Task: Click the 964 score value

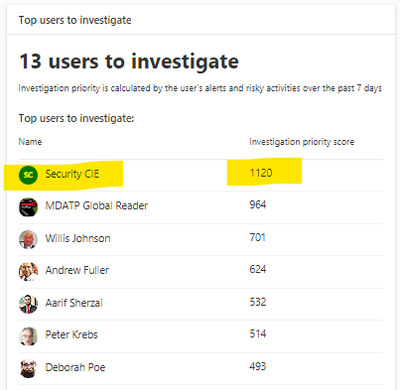Action: (258, 204)
